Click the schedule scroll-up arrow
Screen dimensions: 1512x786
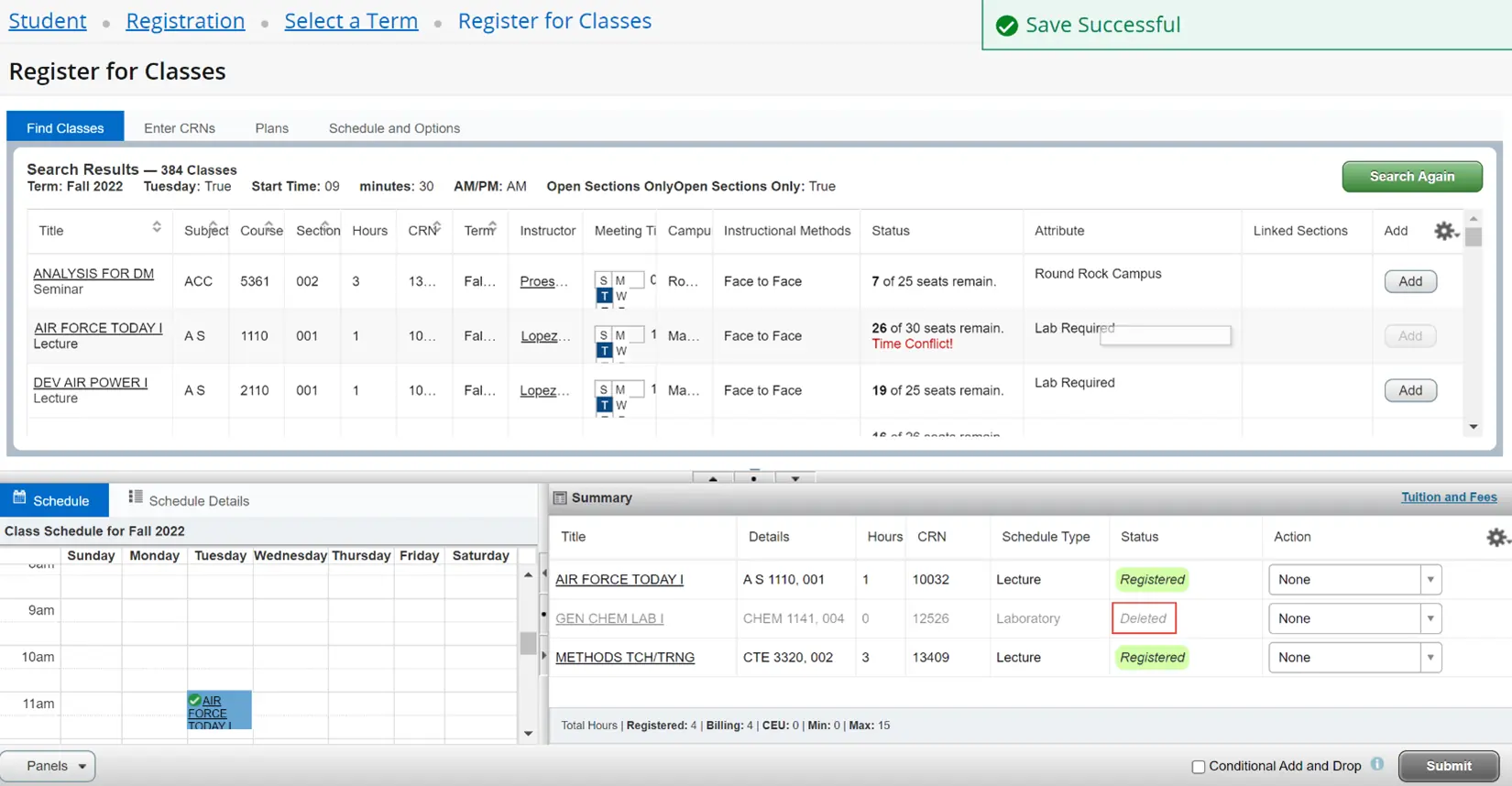[x=528, y=574]
